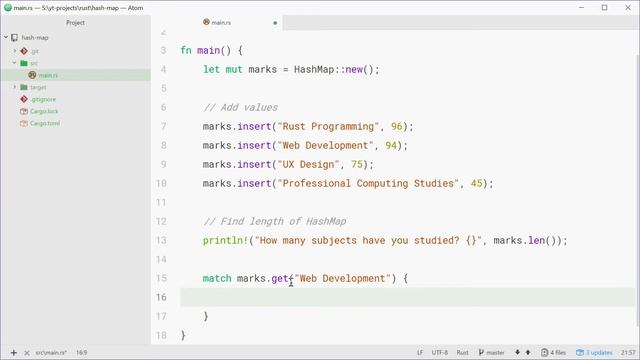Click the plus icon in status bar
Screen dimensions: 640x360
coord(13,353)
